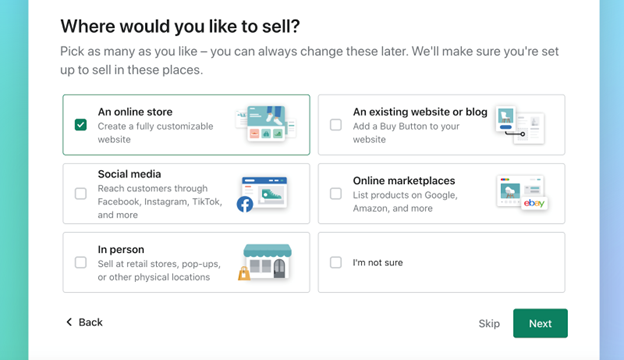Click the back chevron arrow
The image size is (624, 360).
(x=69, y=322)
